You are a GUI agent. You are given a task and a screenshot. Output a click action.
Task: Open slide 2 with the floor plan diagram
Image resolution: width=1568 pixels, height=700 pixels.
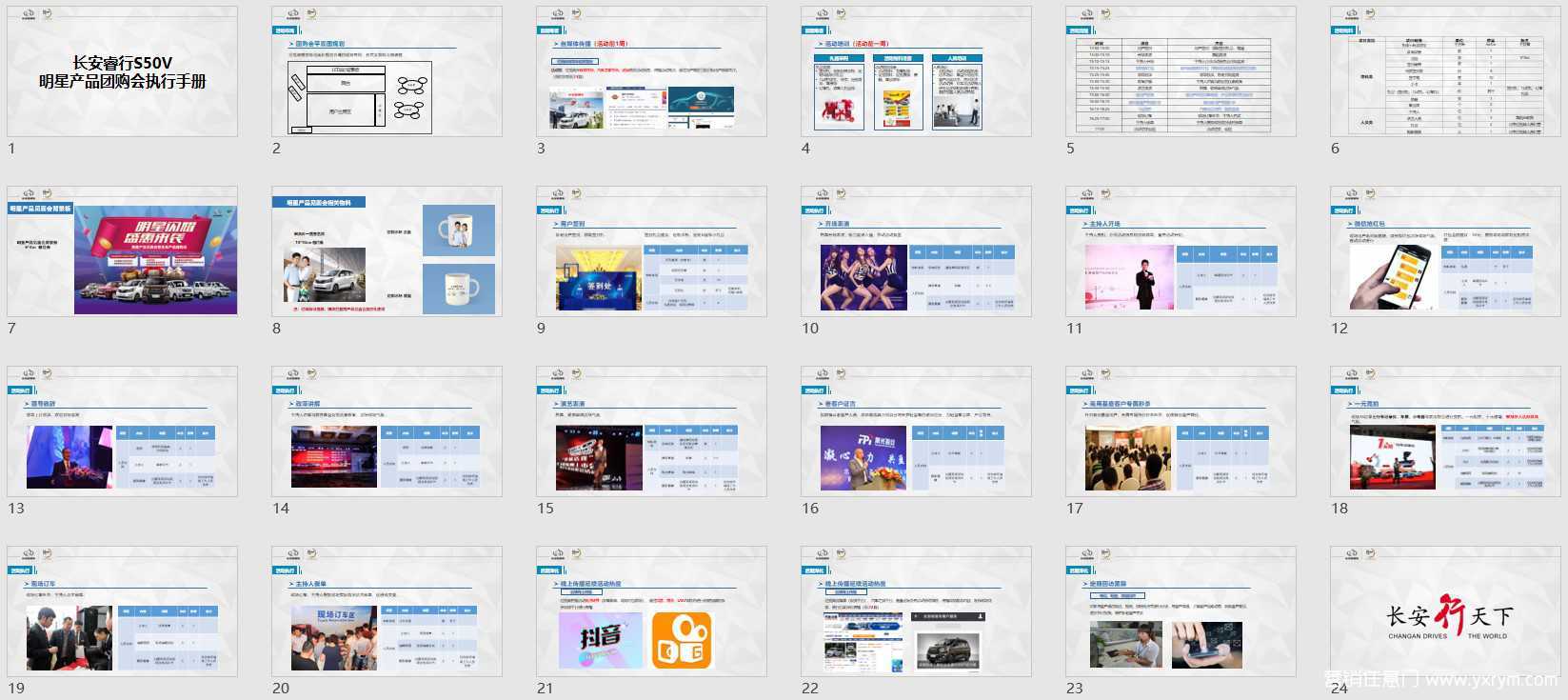(x=387, y=71)
